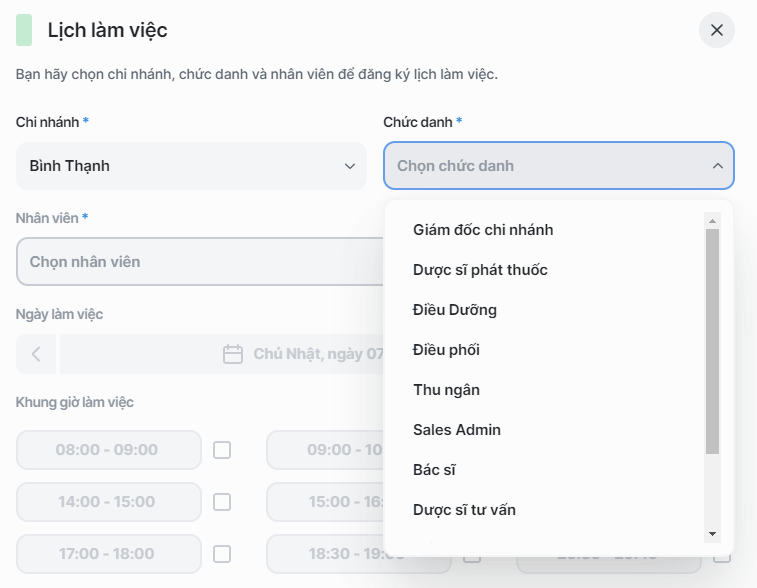The image size is (757, 588).
Task: Click the 14:00 - 15:00 time slot button
Action: coord(108,502)
